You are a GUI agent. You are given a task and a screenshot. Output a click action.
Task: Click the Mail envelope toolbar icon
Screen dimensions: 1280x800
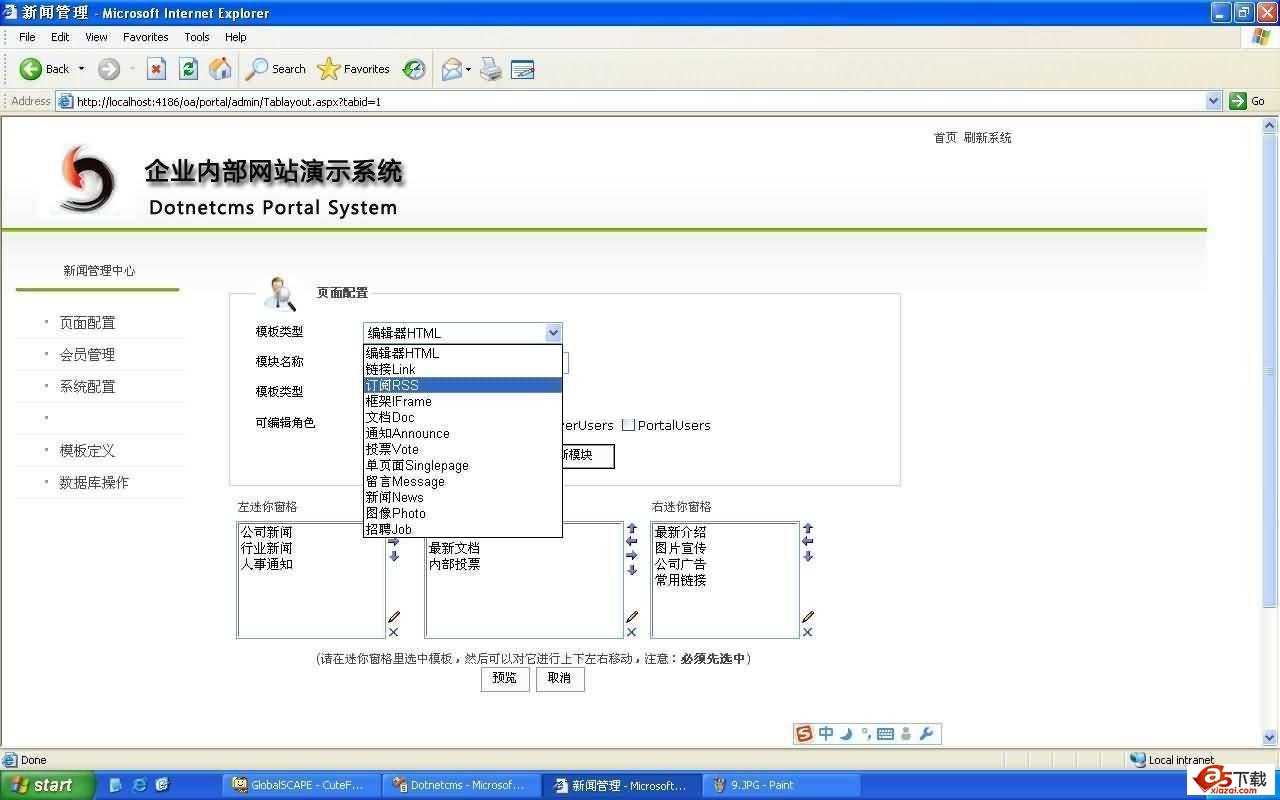[x=453, y=69]
